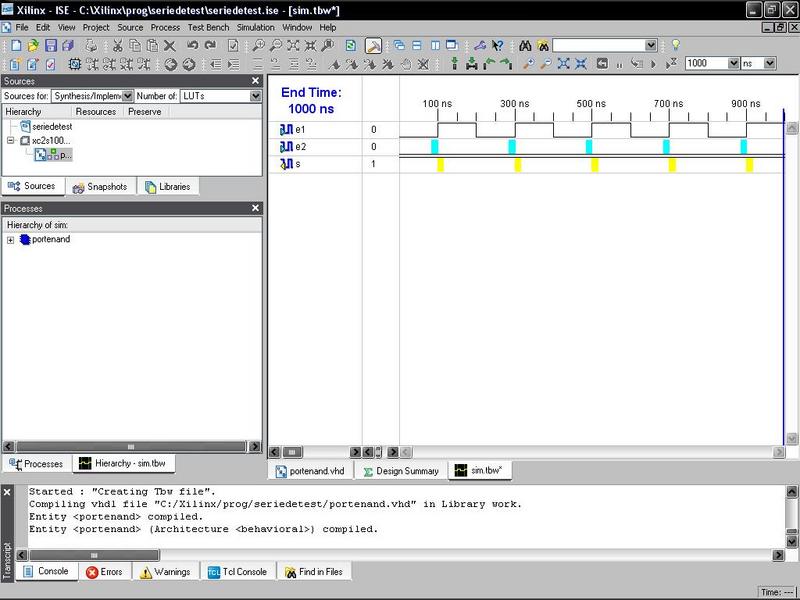Click the What's This help cursor icon

point(497,46)
